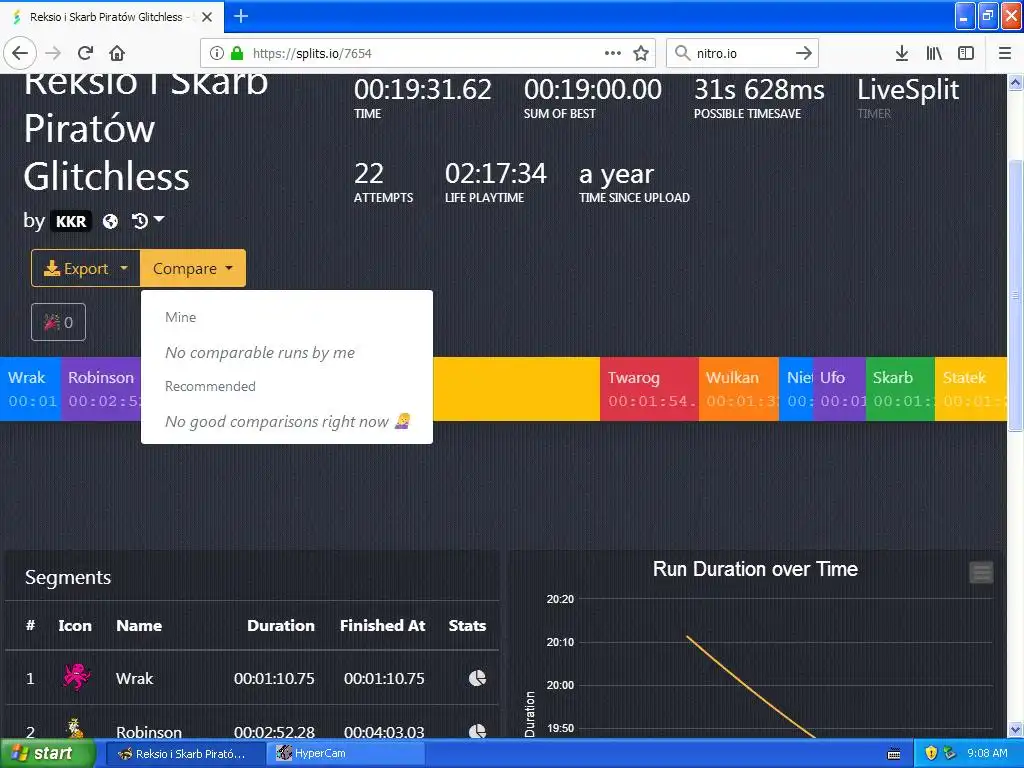The width and height of the screenshot is (1024, 768).
Task: Open the browser library icon
Action: point(934,53)
